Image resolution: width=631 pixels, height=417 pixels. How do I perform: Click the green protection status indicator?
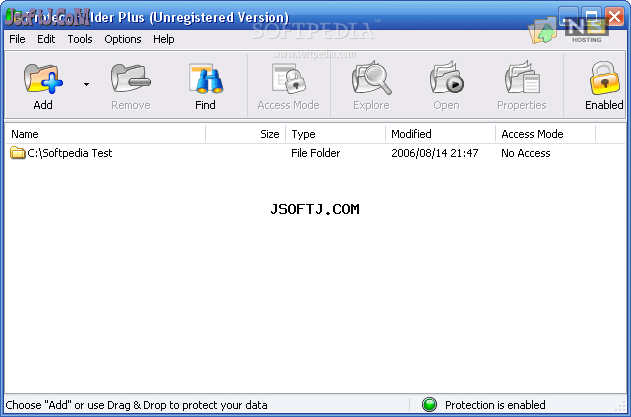point(429,405)
